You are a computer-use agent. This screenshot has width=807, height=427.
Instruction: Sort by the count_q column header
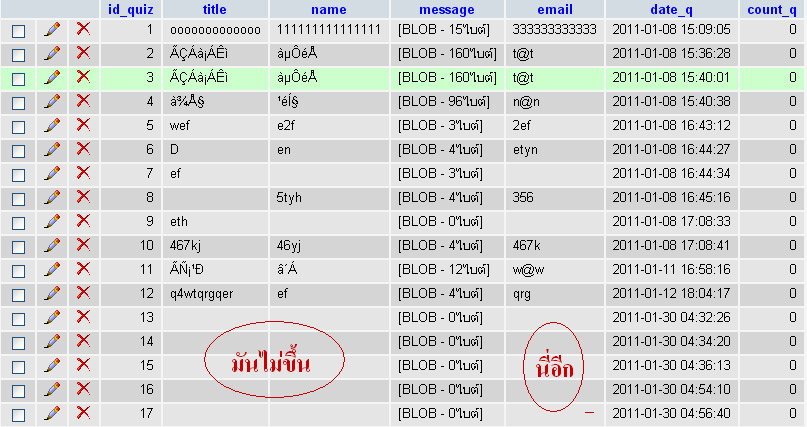pyautogui.click(x=772, y=10)
